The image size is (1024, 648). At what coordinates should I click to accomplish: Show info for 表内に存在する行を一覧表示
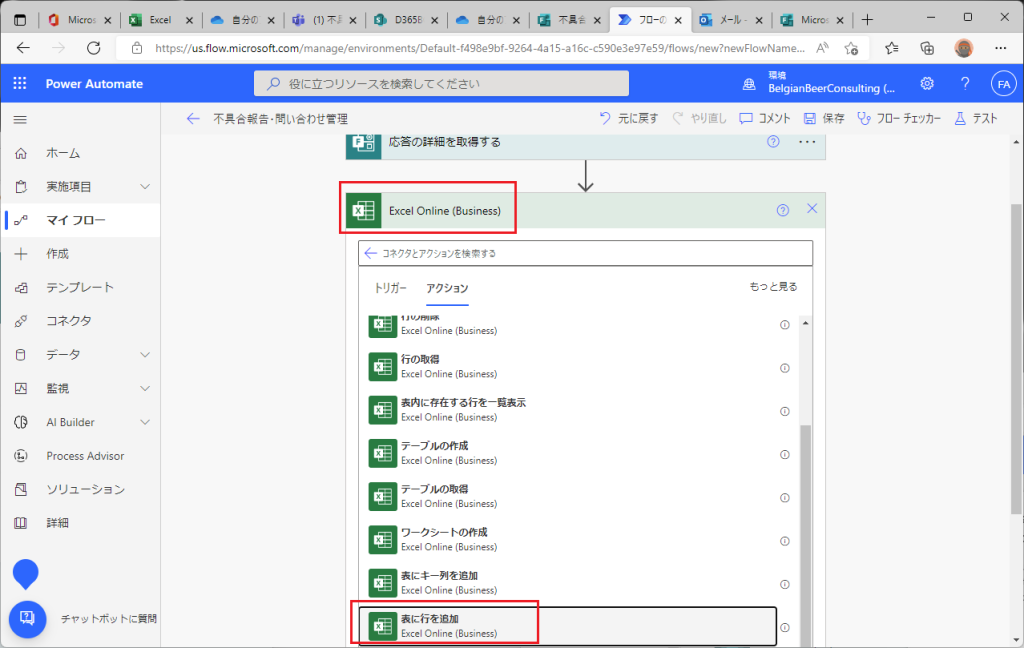pyautogui.click(x=785, y=412)
